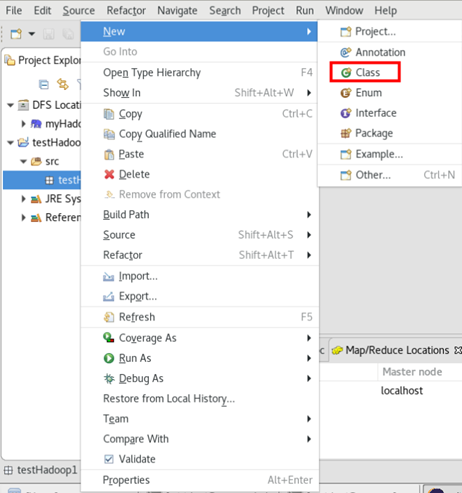
Task: Click the Package gift-box icon
Action: pos(346,133)
